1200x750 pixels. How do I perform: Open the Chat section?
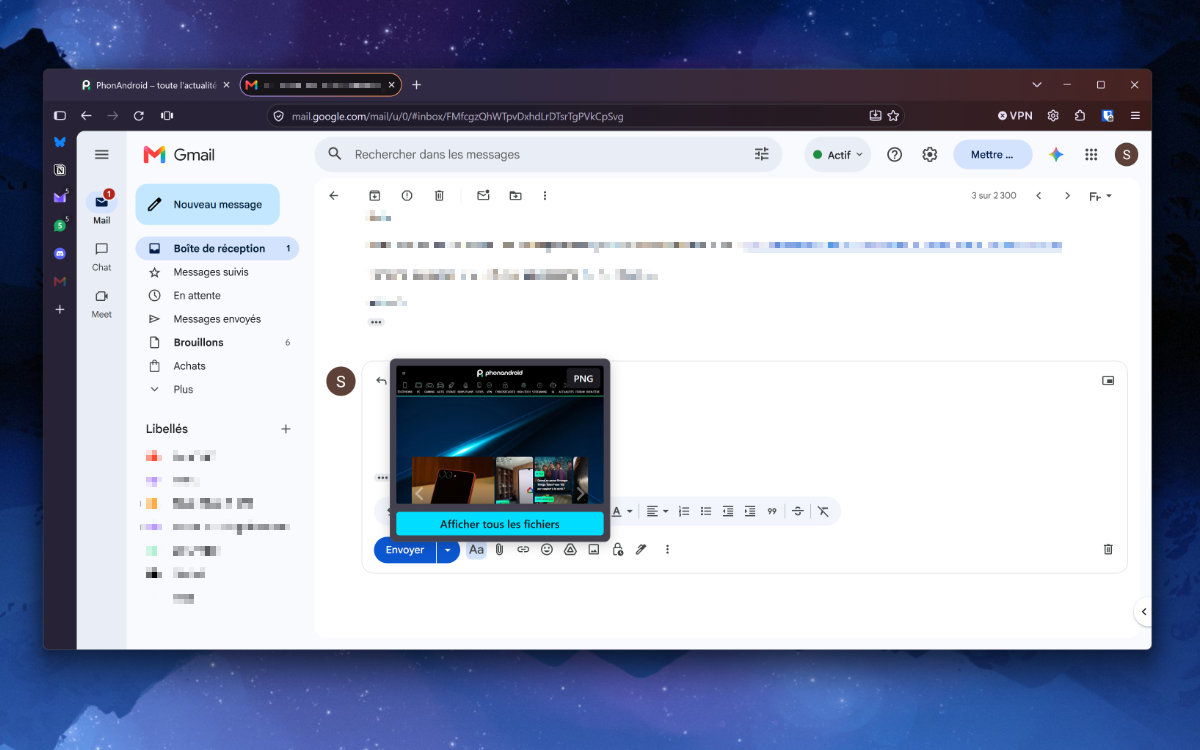pyautogui.click(x=101, y=256)
